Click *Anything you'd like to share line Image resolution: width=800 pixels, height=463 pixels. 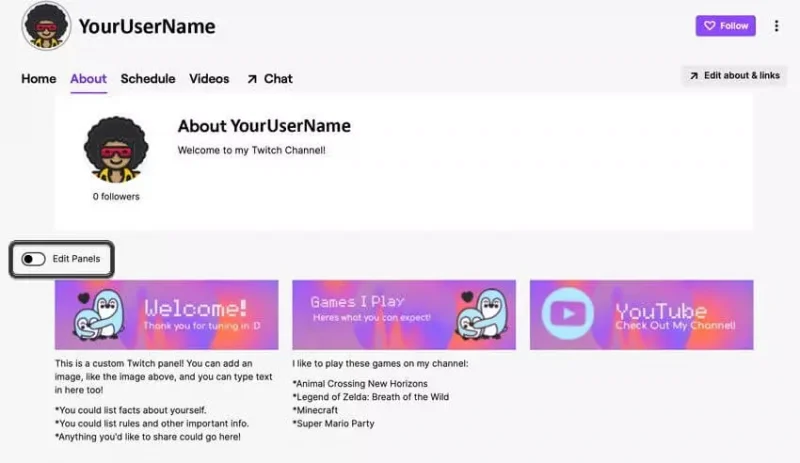(x=147, y=436)
